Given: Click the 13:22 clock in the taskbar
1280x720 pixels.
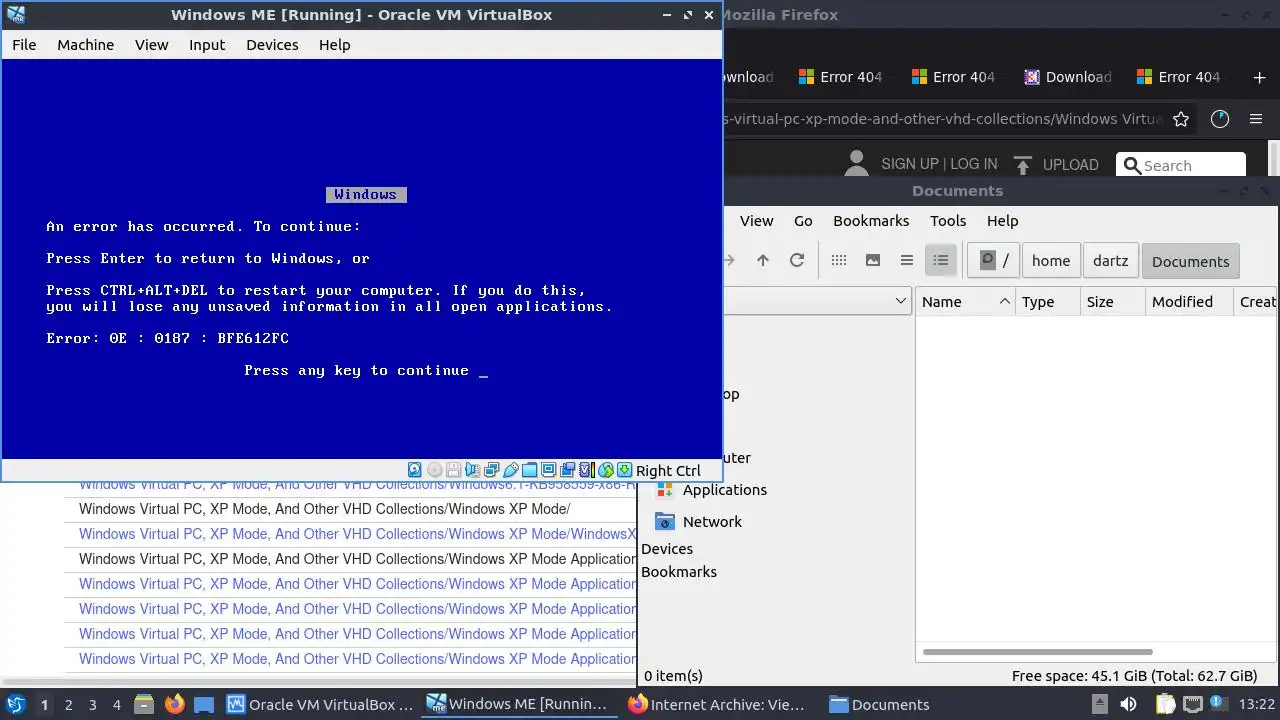Looking at the screenshot, I should [x=1259, y=704].
